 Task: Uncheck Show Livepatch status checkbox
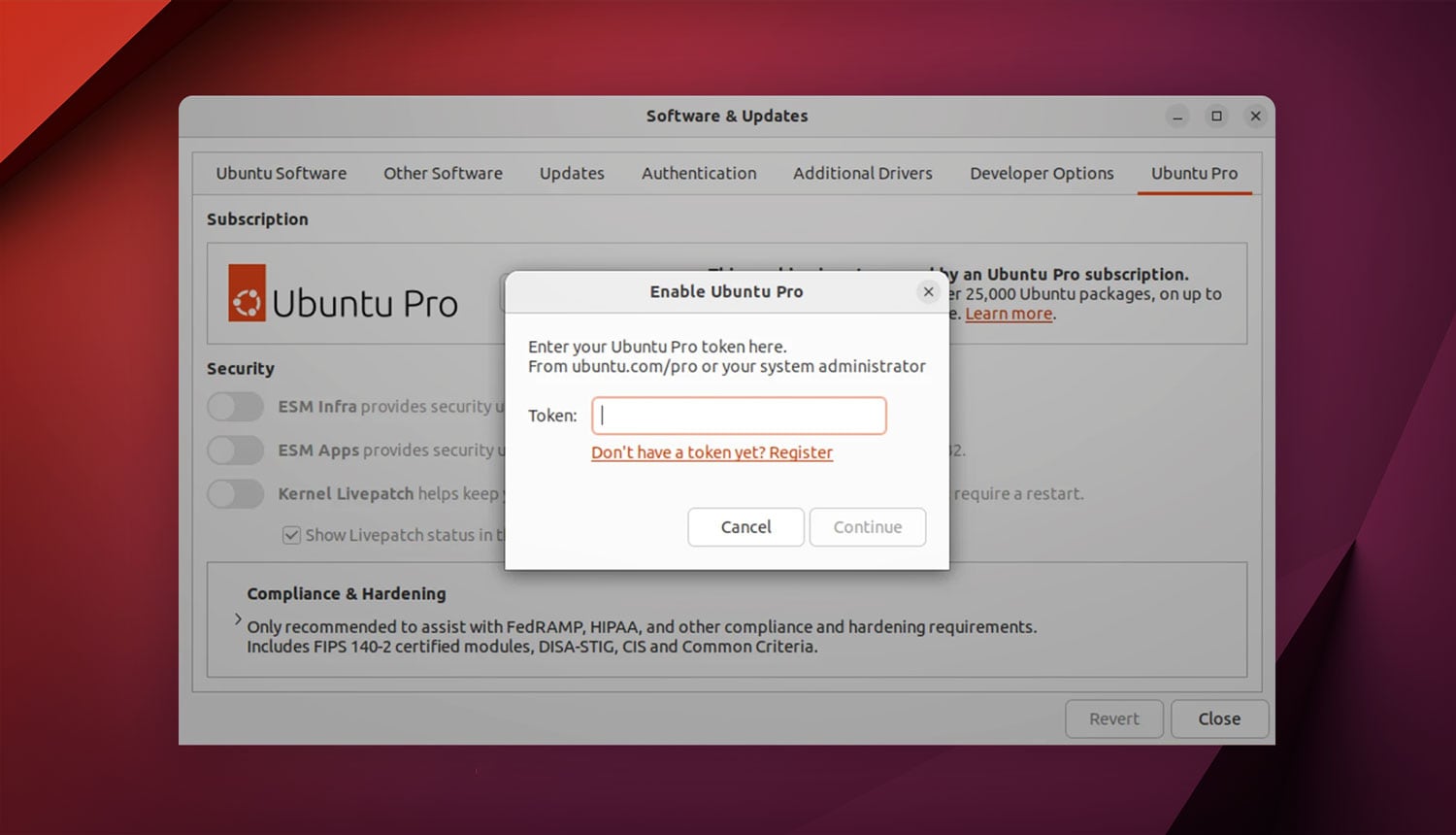click(x=291, y=535)
